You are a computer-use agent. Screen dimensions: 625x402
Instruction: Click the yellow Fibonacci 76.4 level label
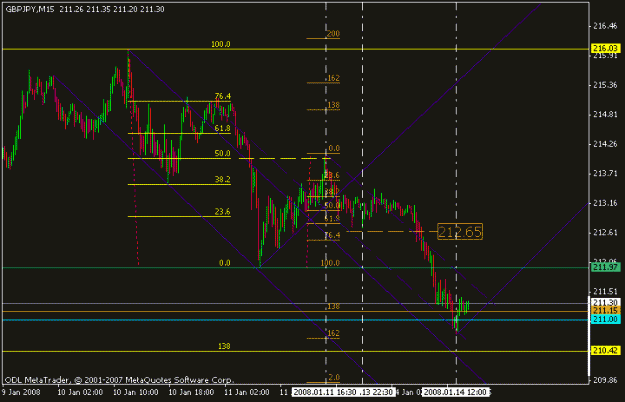point(222,96)
